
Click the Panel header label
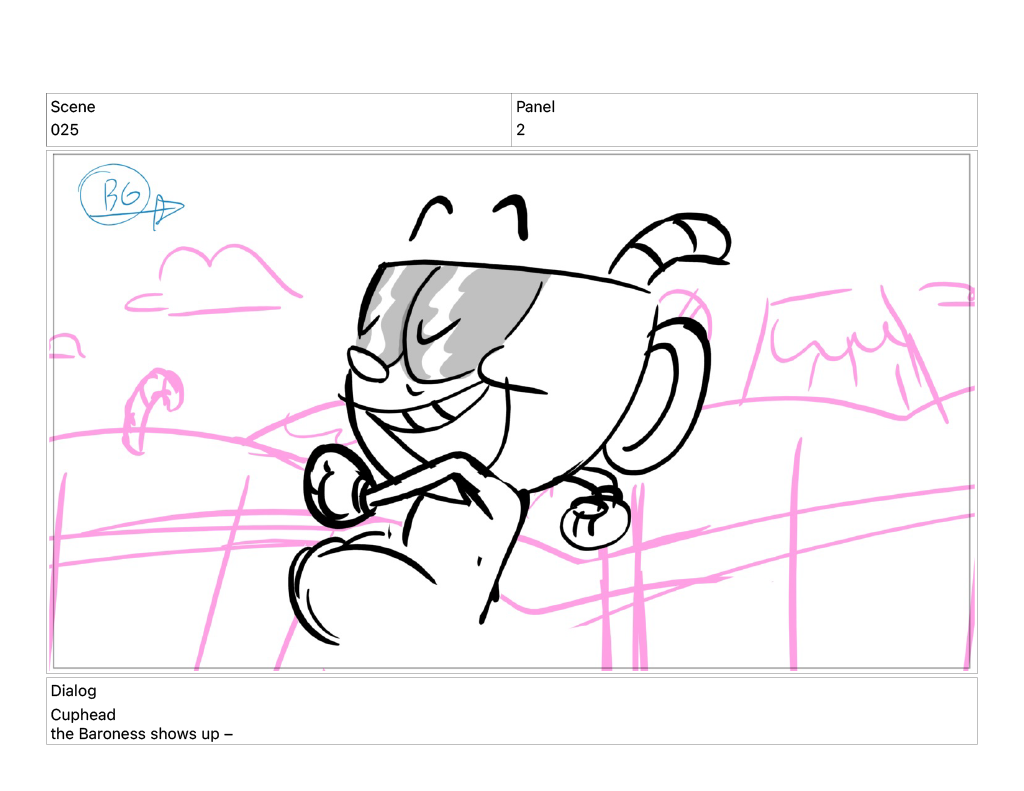pyautogui.click(x=535, y=107)
